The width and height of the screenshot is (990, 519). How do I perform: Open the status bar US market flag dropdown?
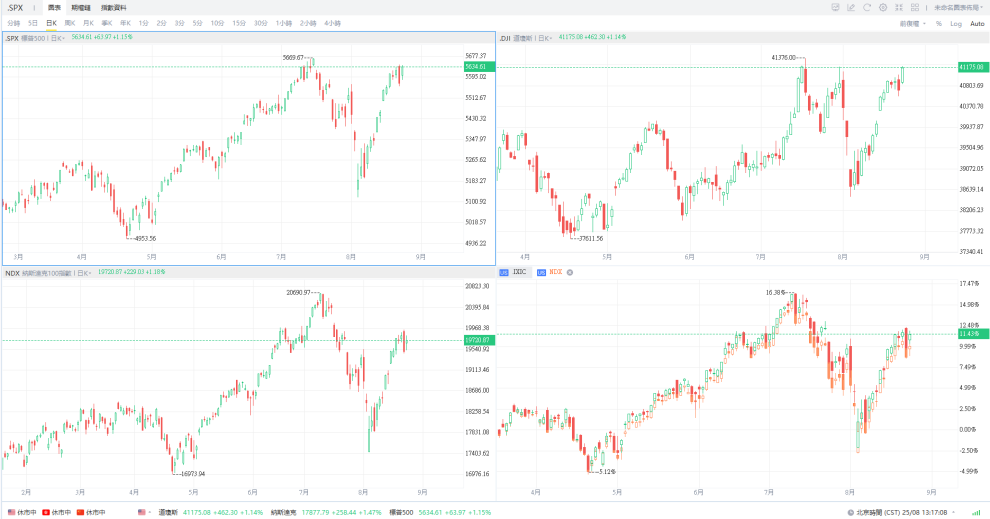145,512
